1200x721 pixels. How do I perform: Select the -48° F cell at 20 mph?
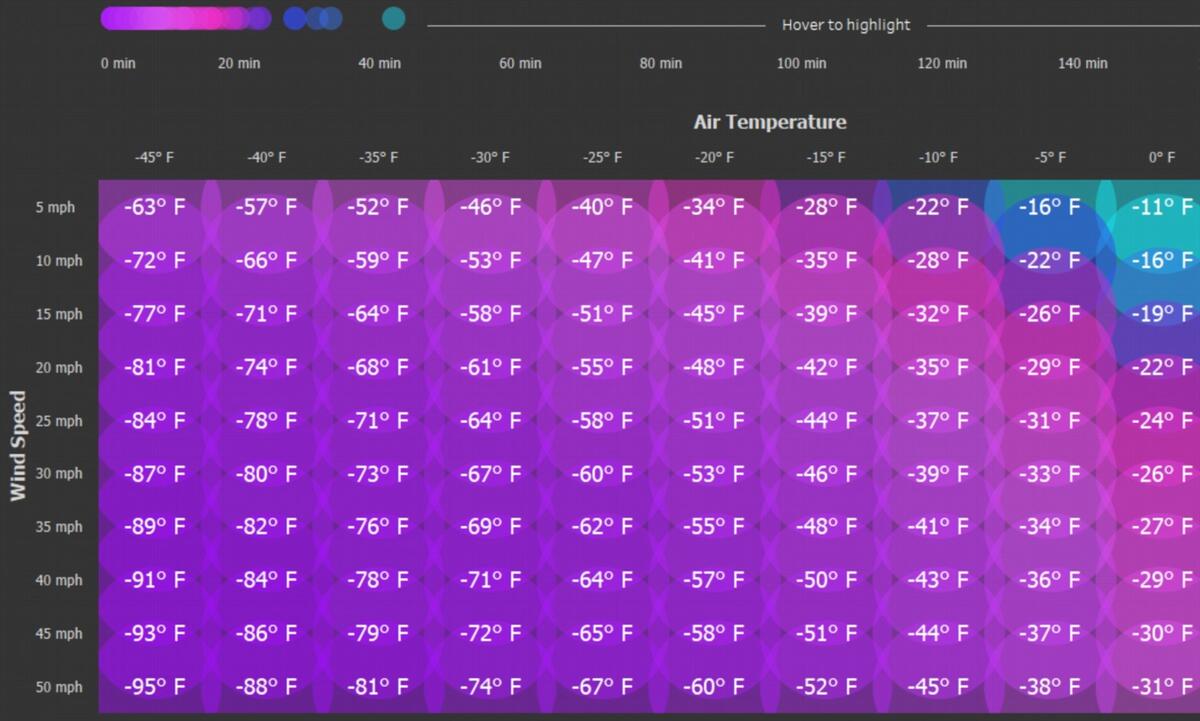[x=714, y=367]
